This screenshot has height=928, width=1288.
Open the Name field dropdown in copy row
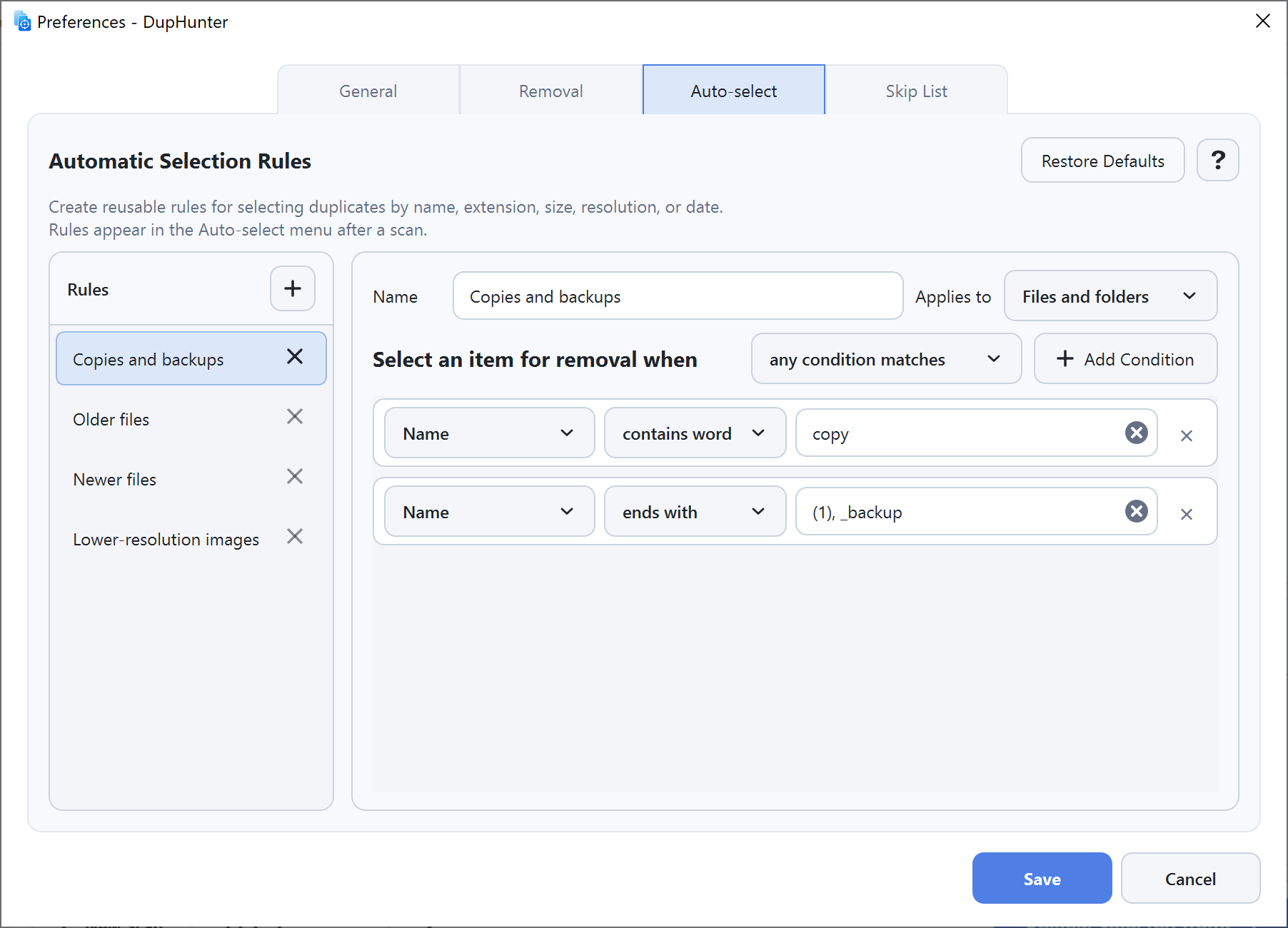(490, 433)
